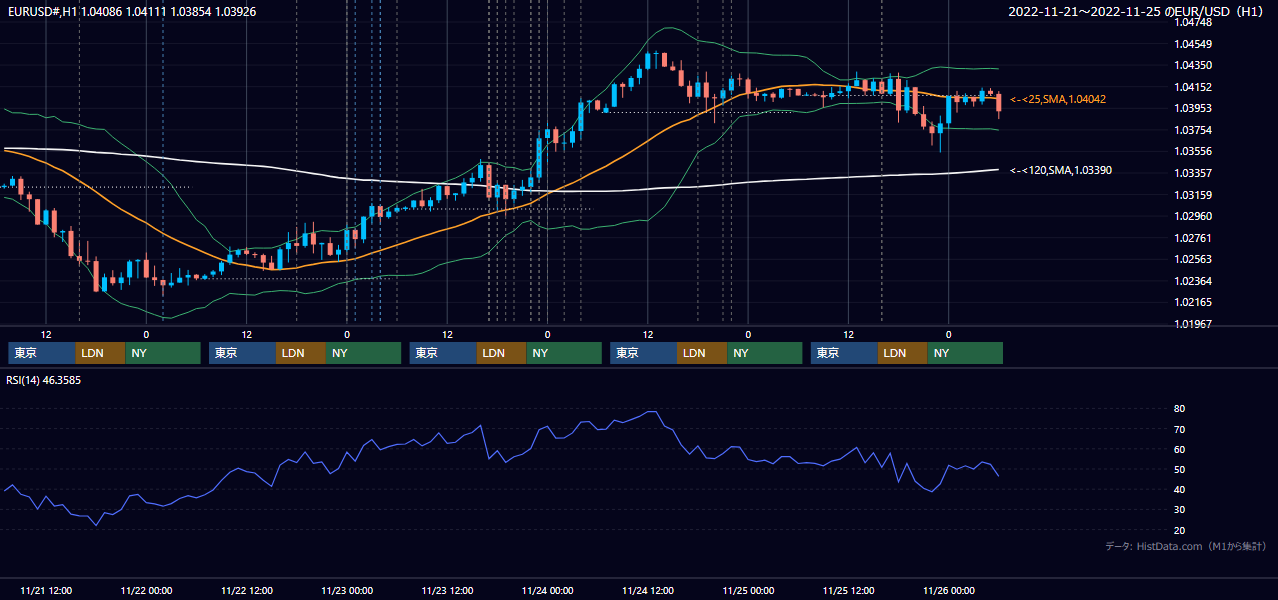Click RSI scale level 60
Screen dimensions: 1278x600
click(x=1180, y=449)
